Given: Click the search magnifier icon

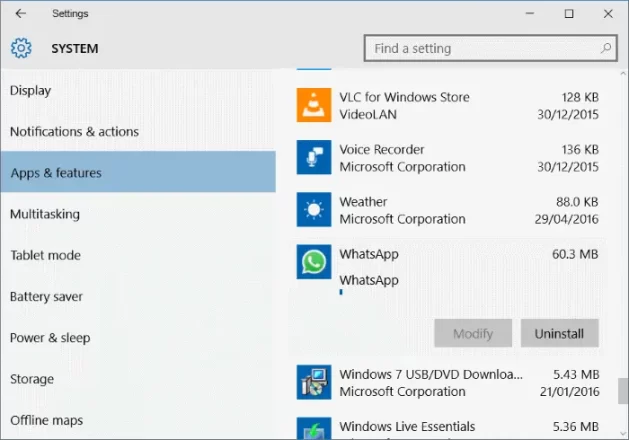Looking at the screenshot, I should click(x=606, y=48).
